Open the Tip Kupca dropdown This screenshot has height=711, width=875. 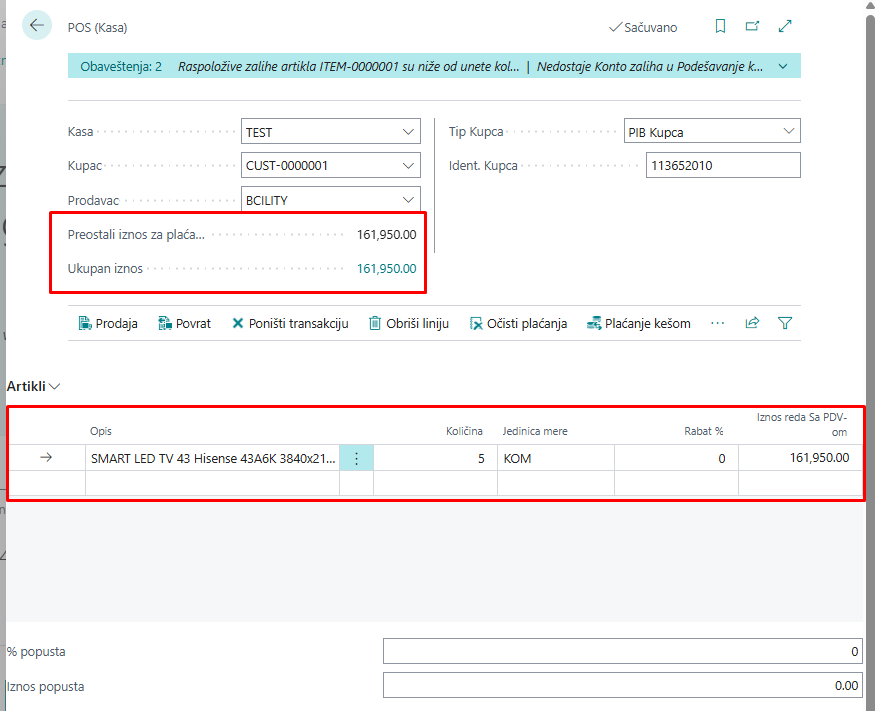click(788, 132)
